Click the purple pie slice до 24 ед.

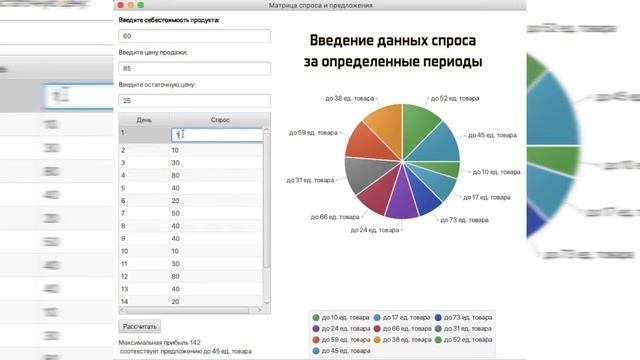401,200
